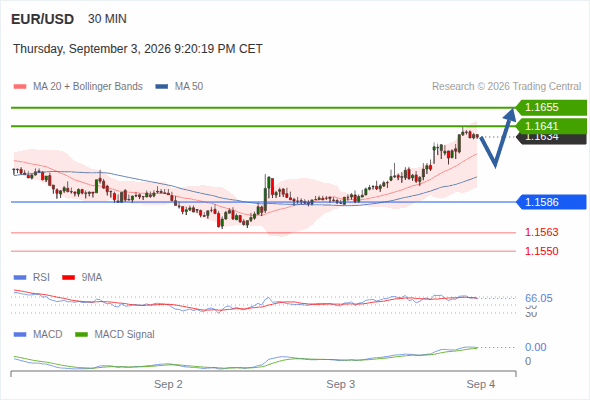Click the Sep 4 date axis label
Screen dimensions: 590x400
pyautogui.click(x=481, y=384)
